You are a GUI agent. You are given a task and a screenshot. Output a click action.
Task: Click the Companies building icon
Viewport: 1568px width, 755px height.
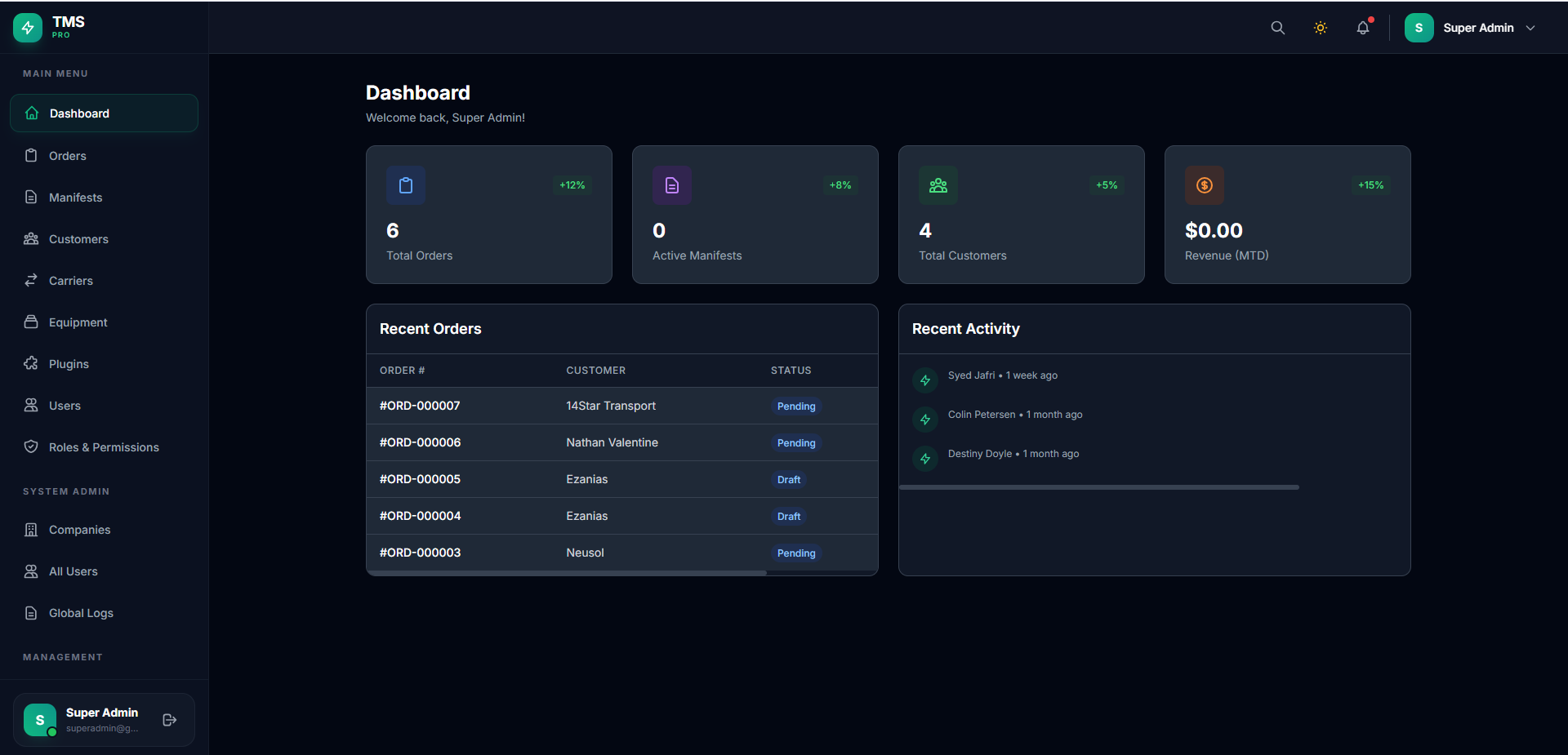click(31, 529)
